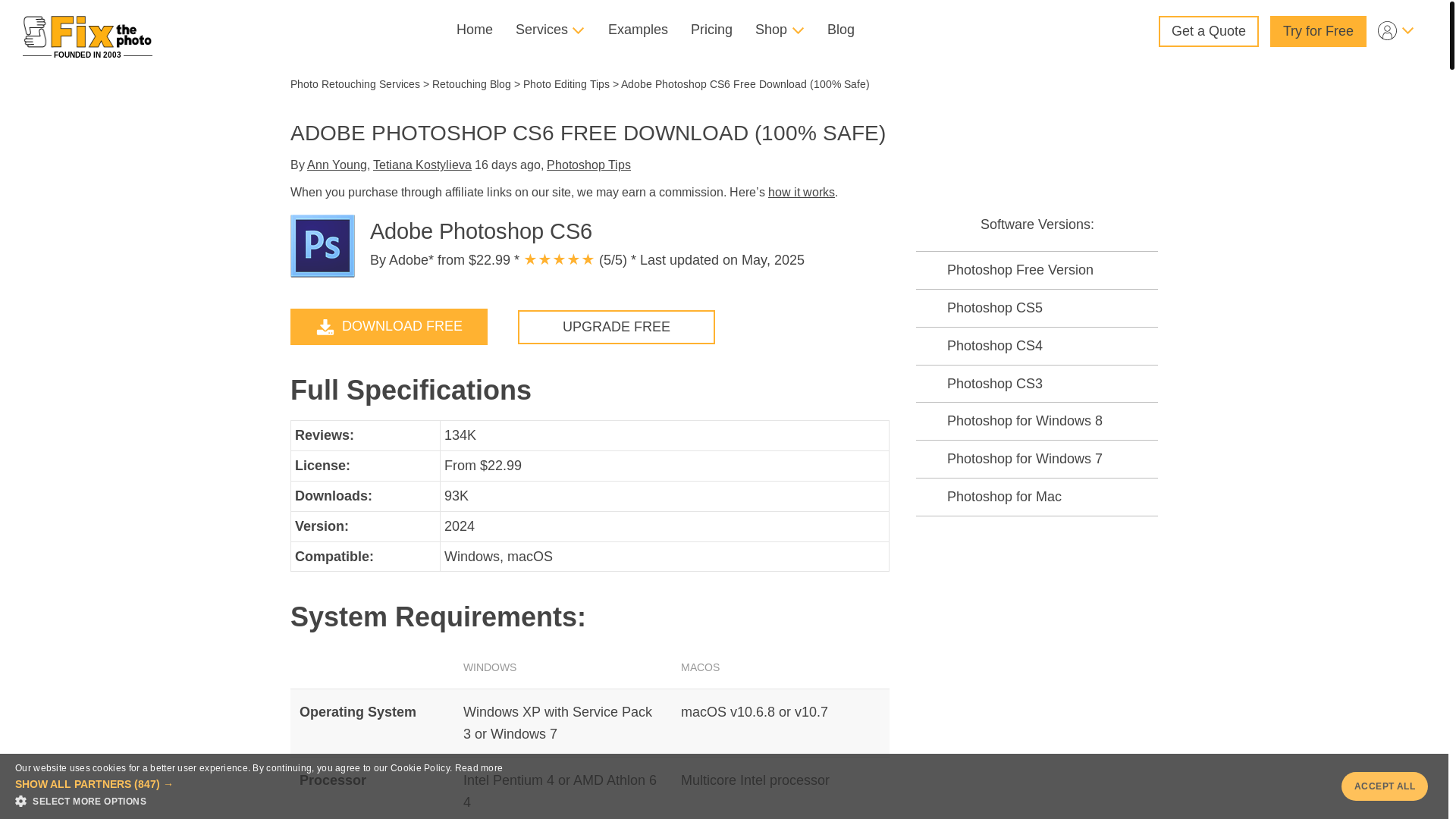1456x819 pixels.
Task: Open the Pricing page
Action: (x=711, y=30)
